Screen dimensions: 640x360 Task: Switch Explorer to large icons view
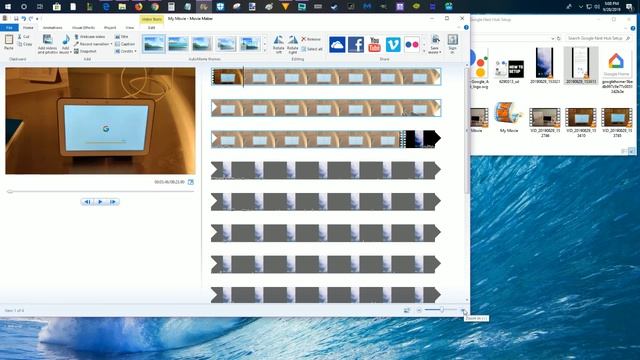click(x=631, y=151)
